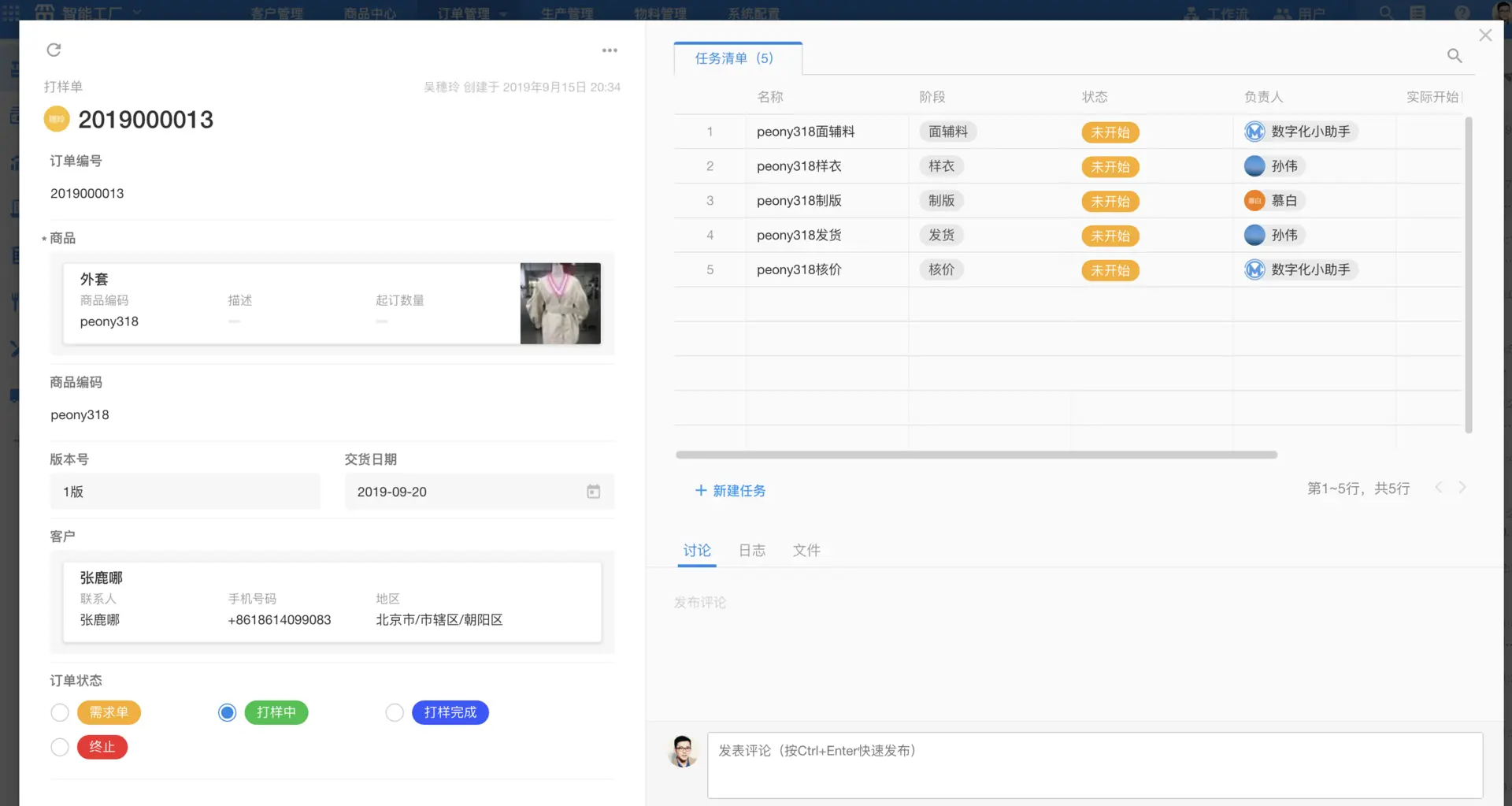The width and height of the screenshot is (1512, 806).
Task: Open the 日志 tab
Action: click(x=752, y=551)
